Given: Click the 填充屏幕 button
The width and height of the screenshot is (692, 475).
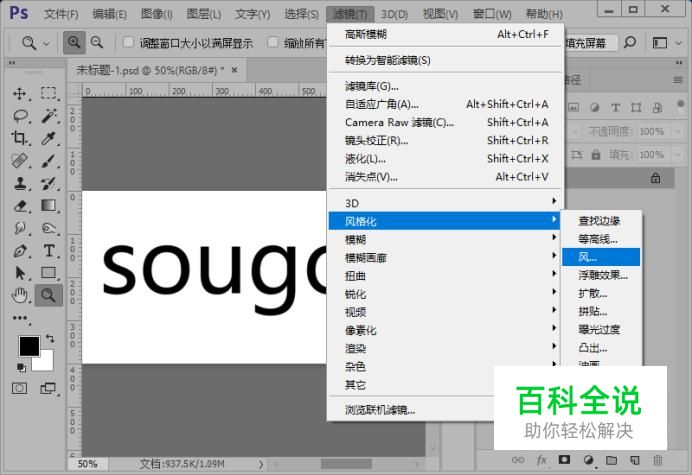Looking at the screenshot, I should tap(590, 43).
